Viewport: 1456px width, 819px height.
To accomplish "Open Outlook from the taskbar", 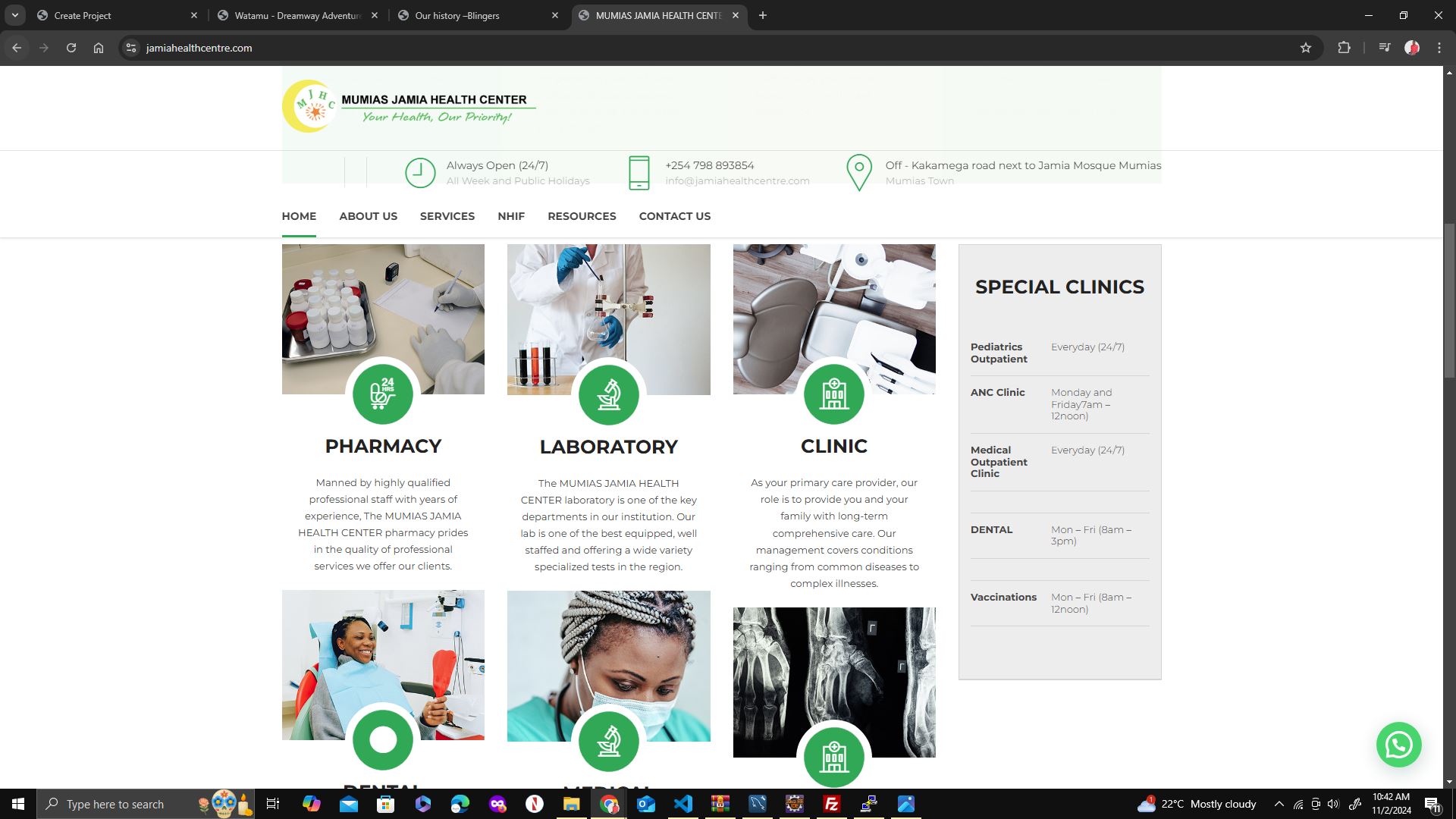I will [x=645, y=804].
